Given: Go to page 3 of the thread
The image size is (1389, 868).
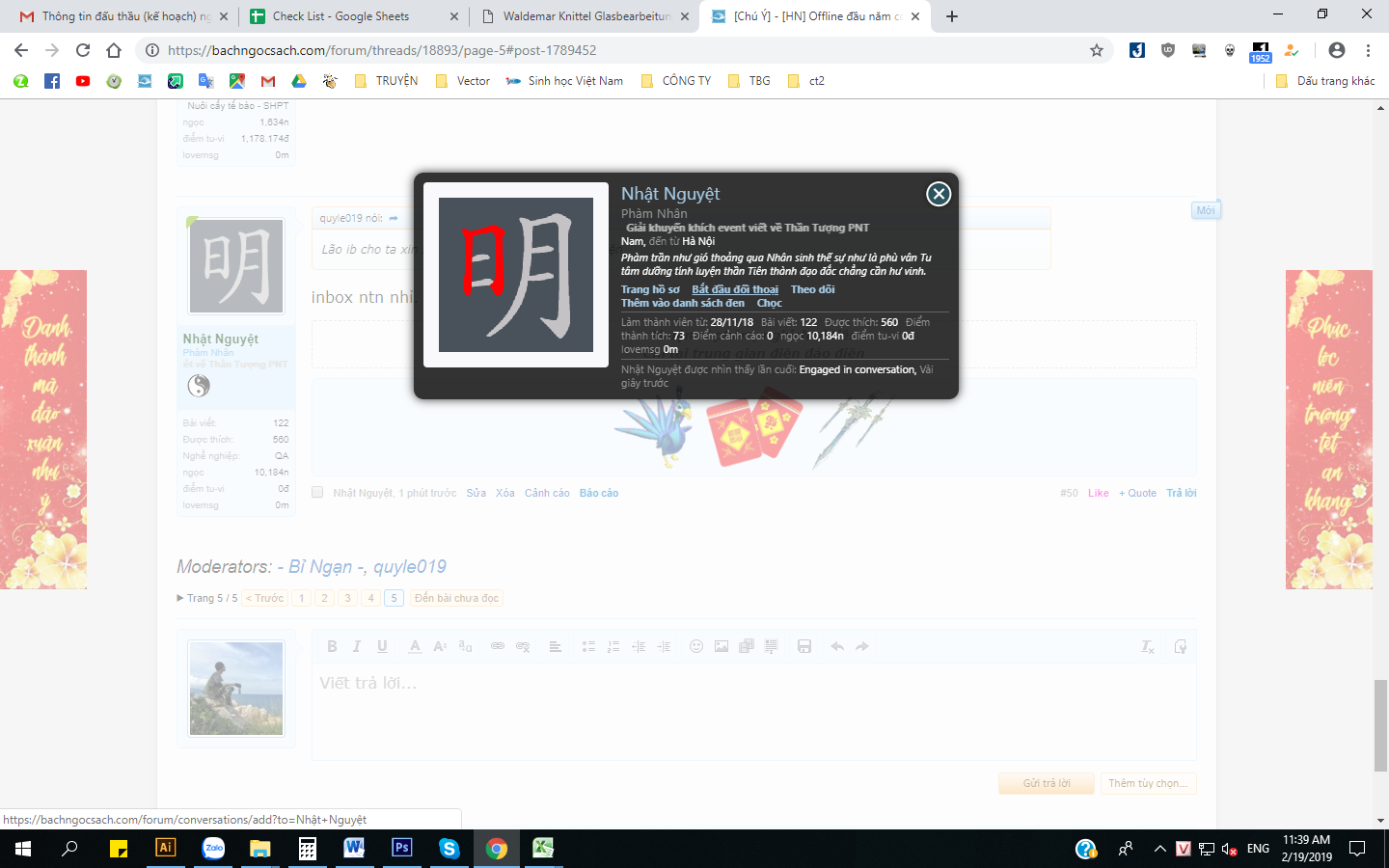Looking at the screenshot, I should click(x=347, y=598).
